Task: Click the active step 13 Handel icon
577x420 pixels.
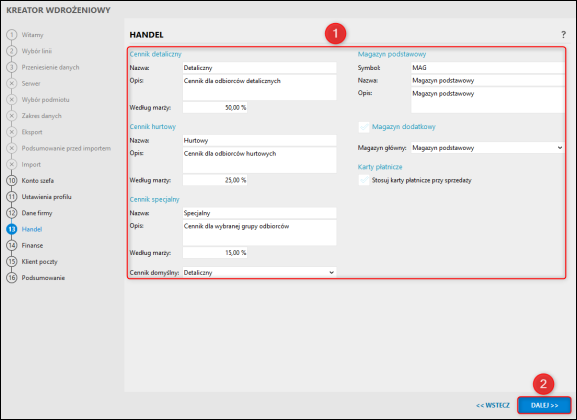Action: click(12, 229)
